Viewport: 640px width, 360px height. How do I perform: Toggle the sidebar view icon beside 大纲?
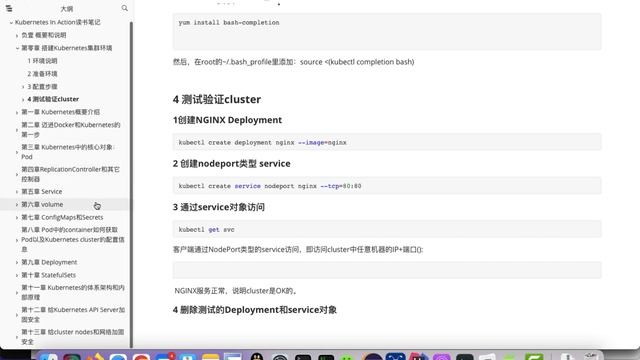[x=9, y=8]
